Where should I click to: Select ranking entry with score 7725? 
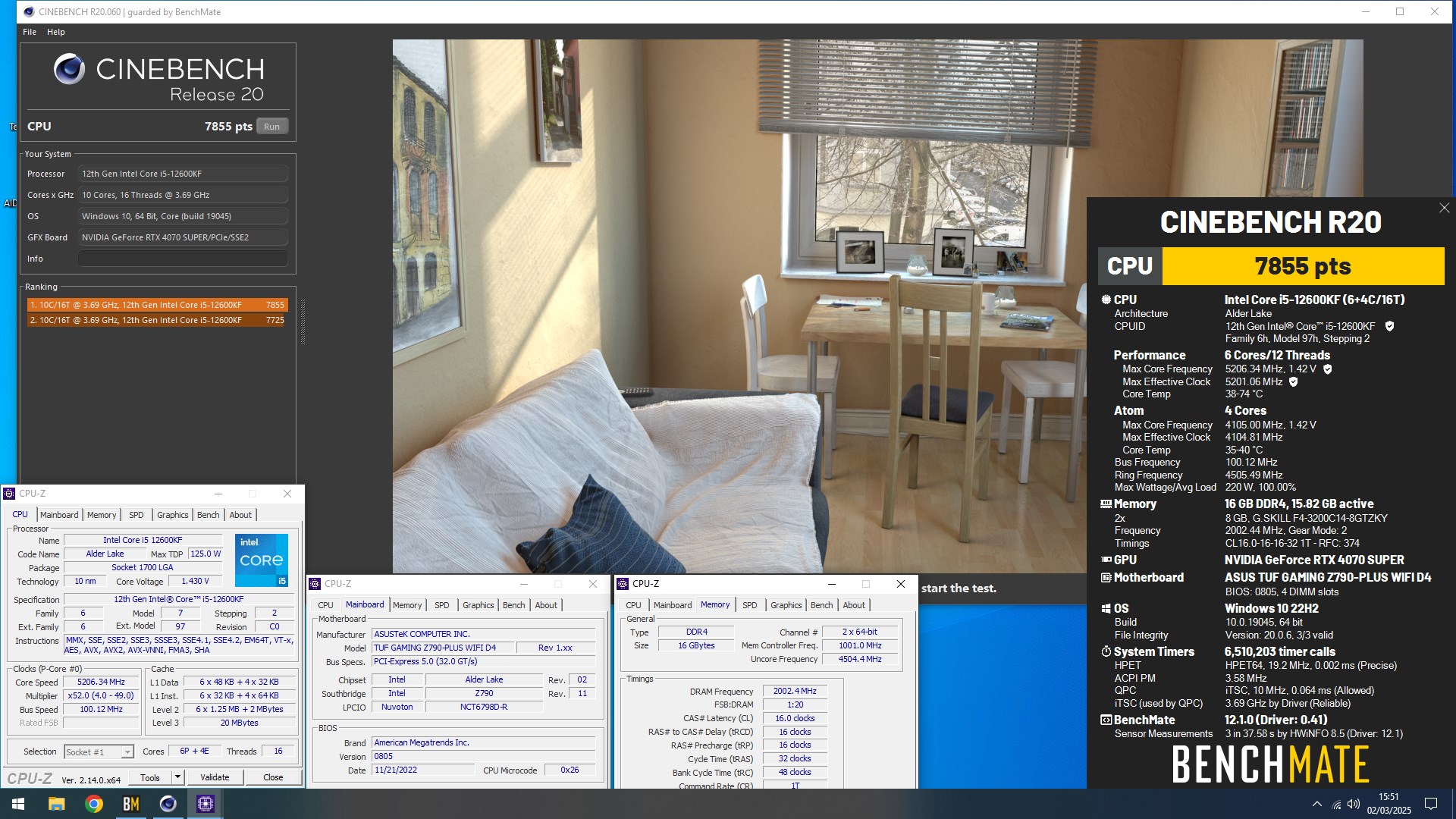pos(157,320)
